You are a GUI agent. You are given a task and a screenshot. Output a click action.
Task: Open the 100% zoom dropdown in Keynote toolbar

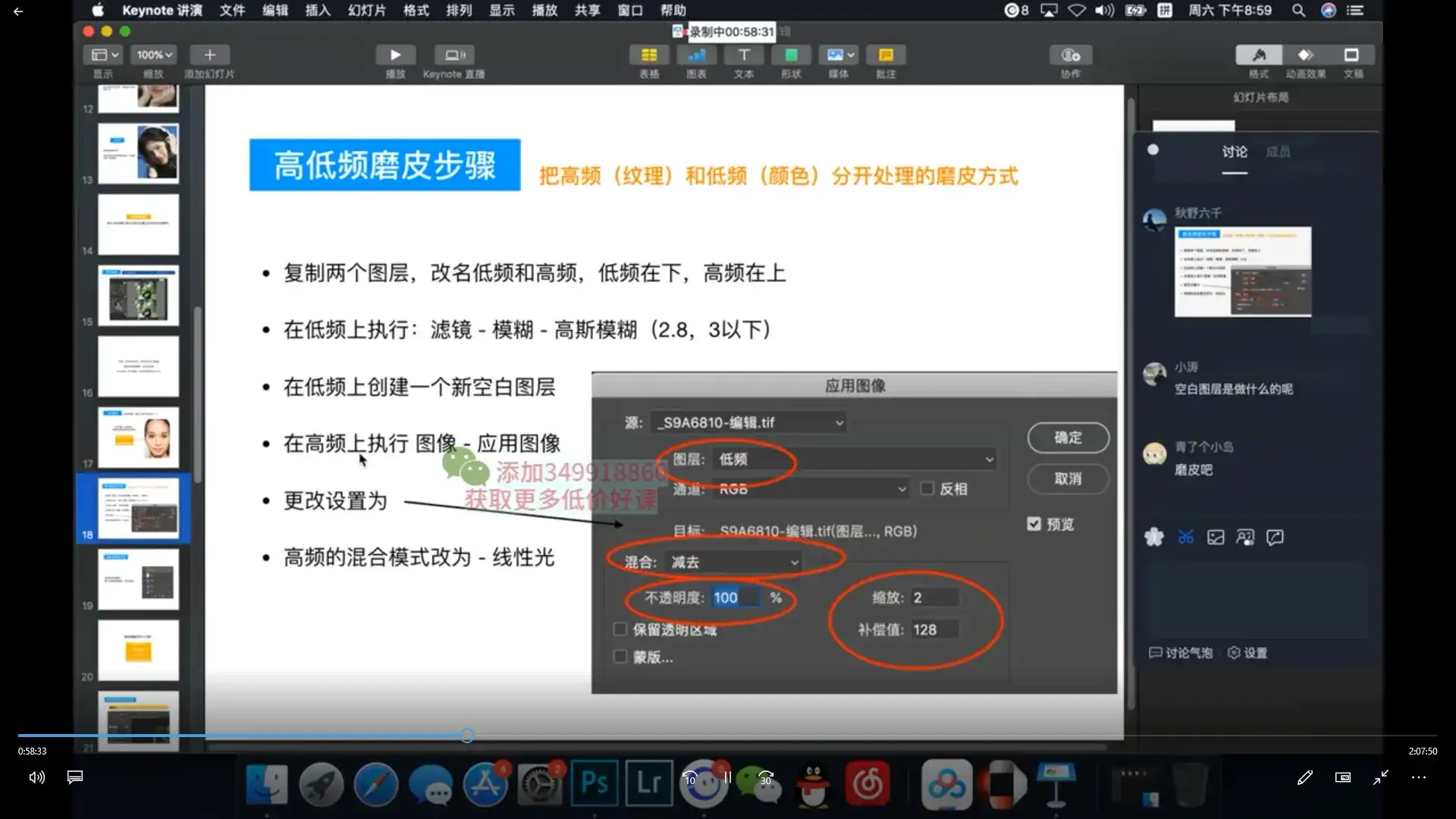point(152,54)
